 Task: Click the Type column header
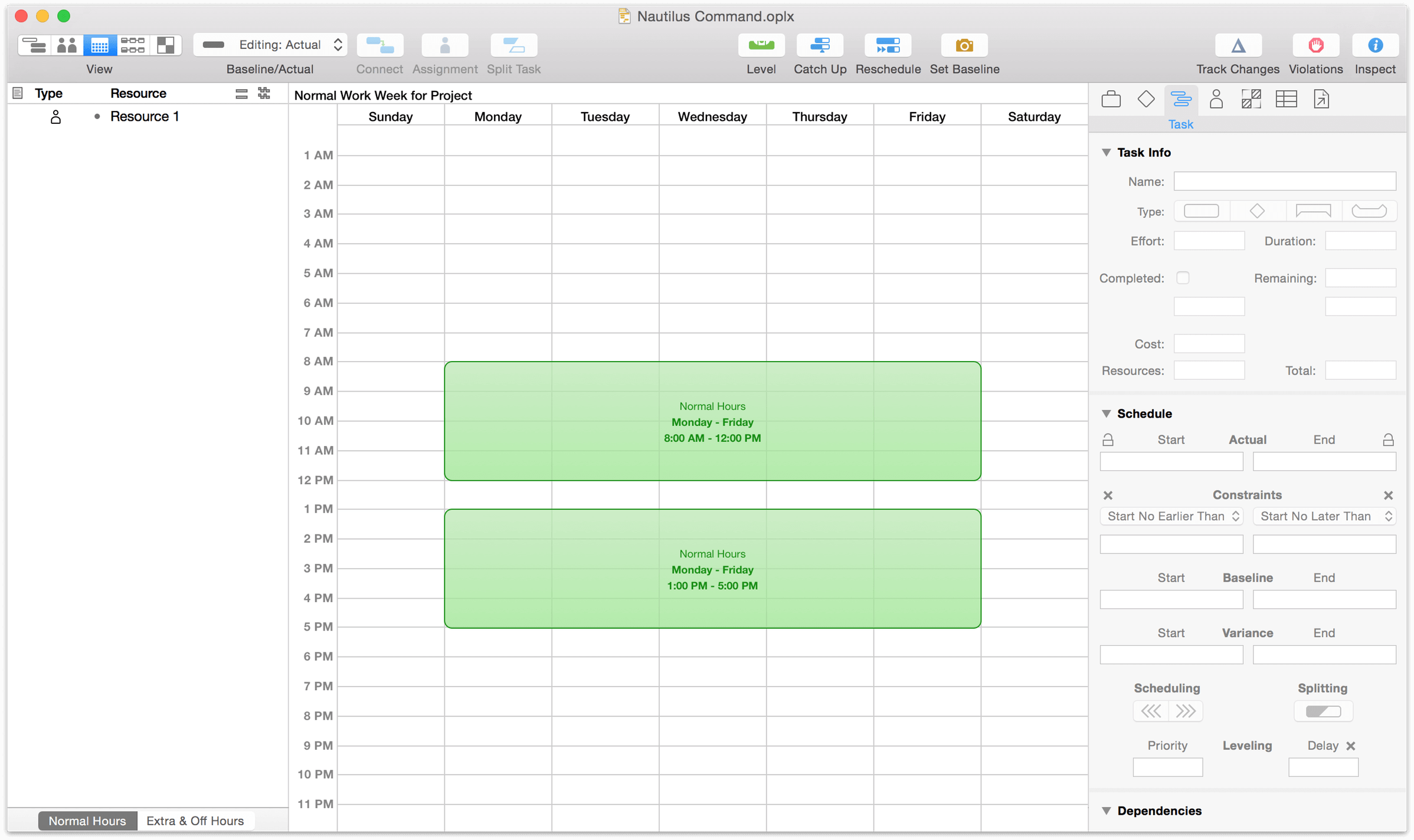click(49, 93)
